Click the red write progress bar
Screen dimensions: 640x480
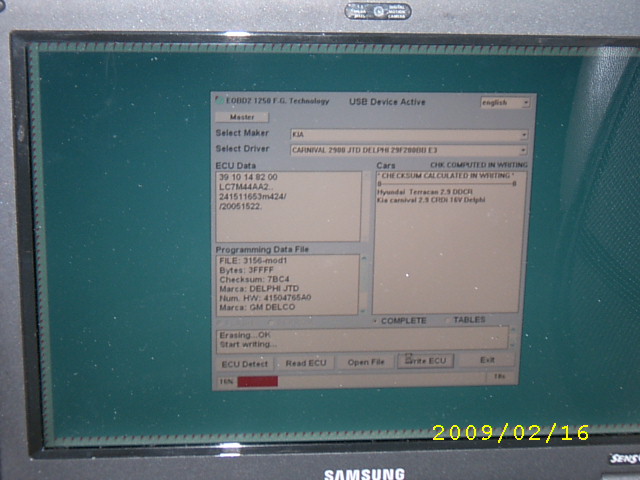tap(258, 381)
